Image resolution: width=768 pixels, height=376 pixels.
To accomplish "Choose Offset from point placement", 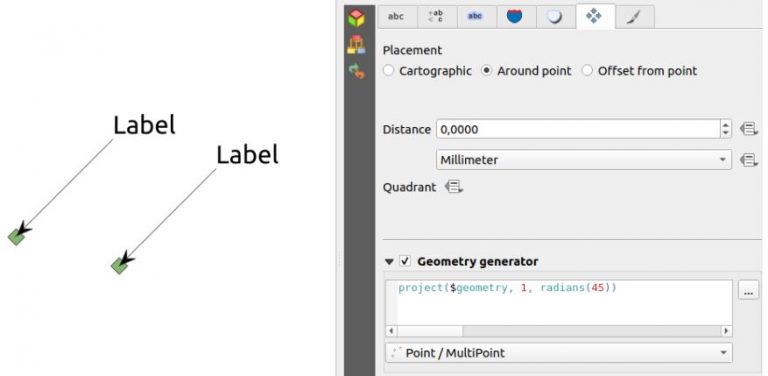I will coord(639,71).
